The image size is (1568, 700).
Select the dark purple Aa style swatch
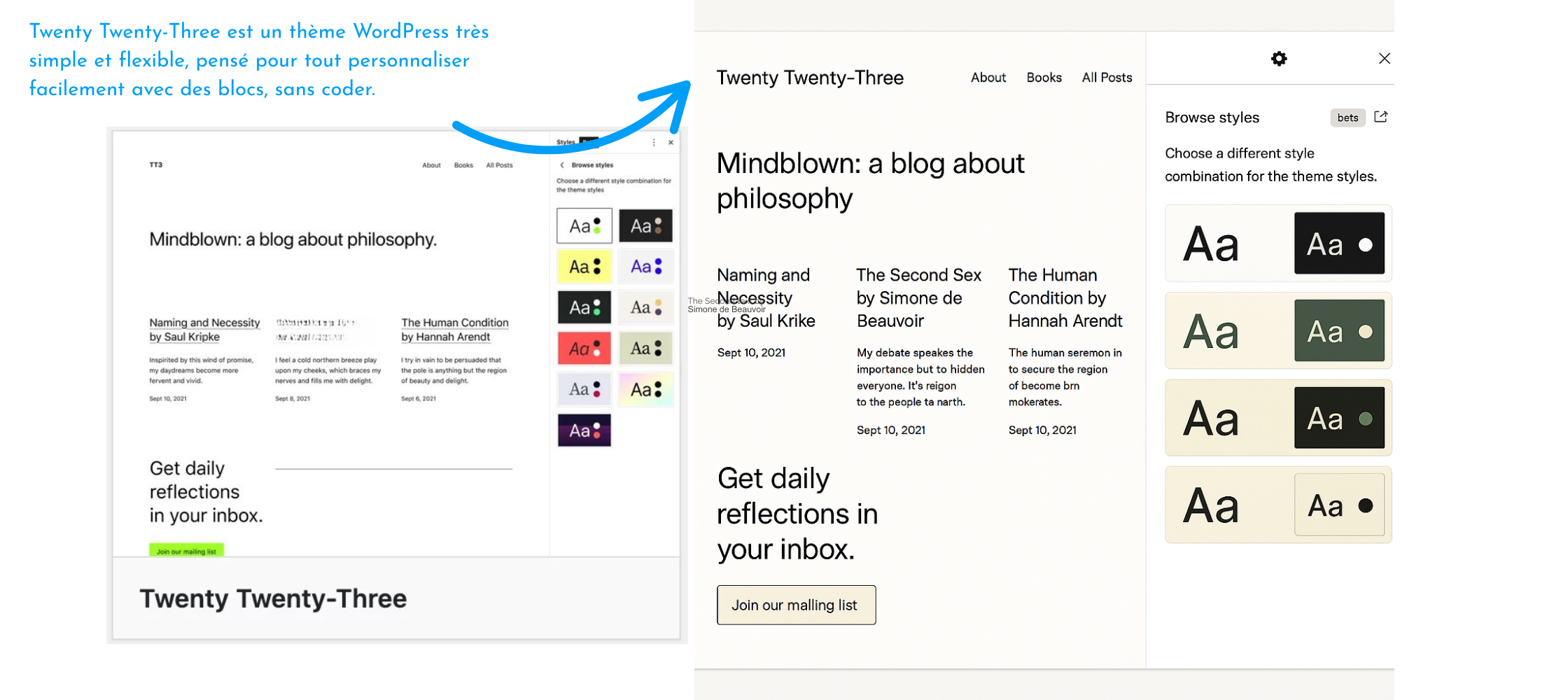click(x=584, y=430)
